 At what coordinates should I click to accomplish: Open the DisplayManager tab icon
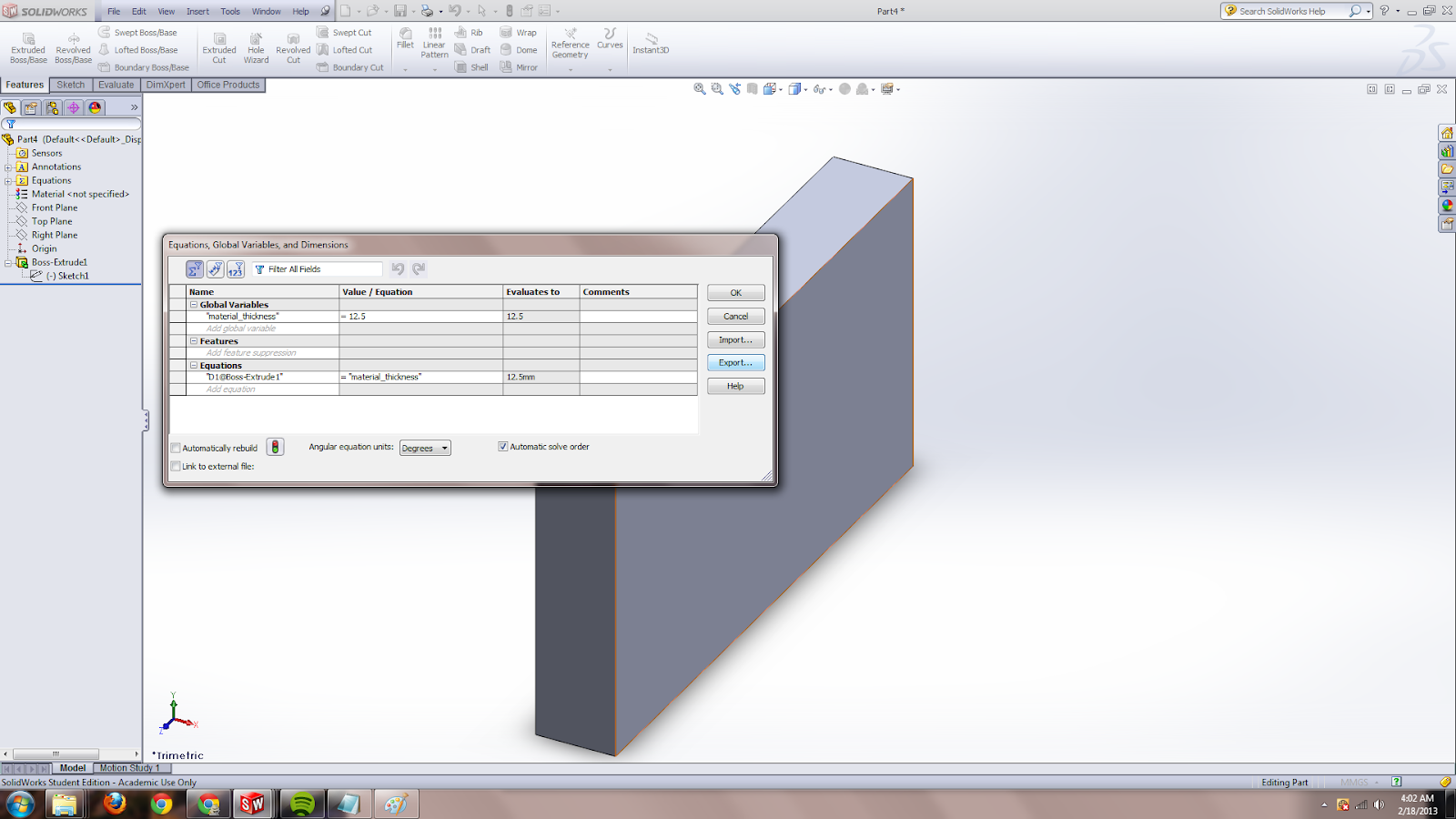95,107
